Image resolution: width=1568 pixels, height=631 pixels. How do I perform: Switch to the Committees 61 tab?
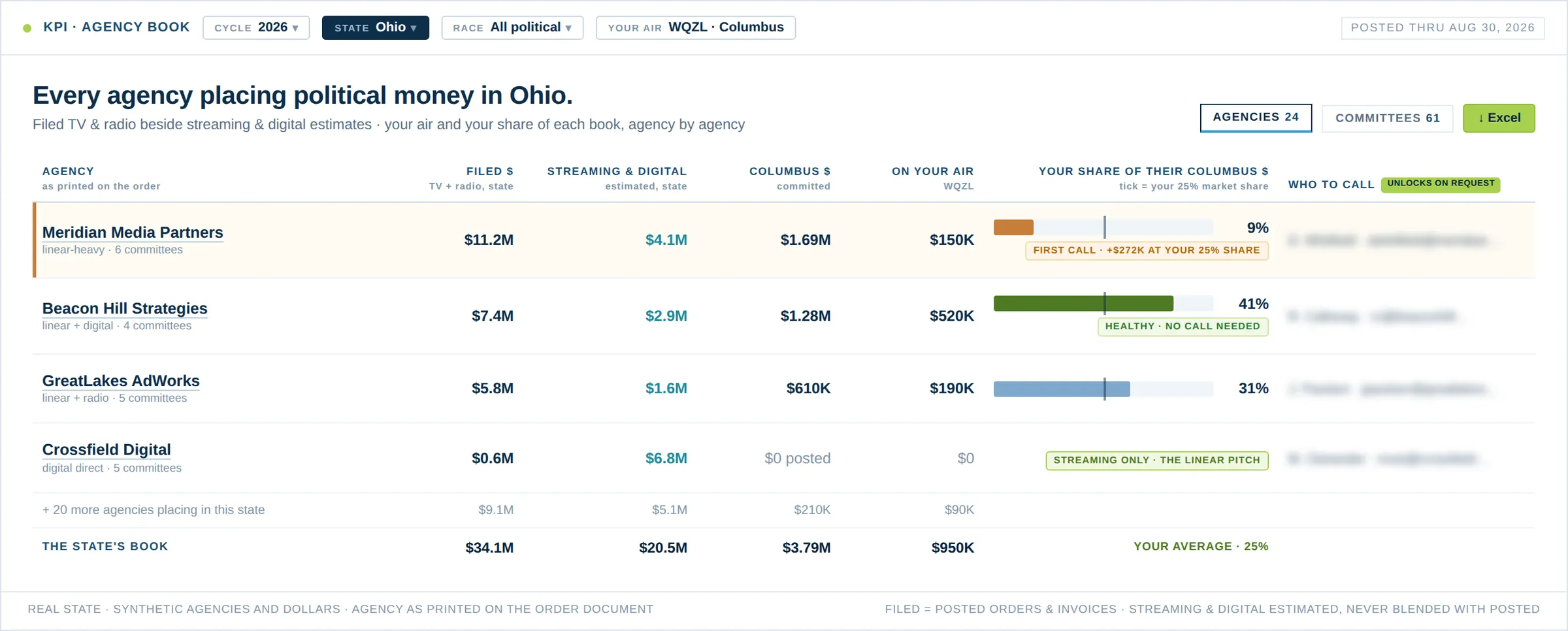[1388, 118]
